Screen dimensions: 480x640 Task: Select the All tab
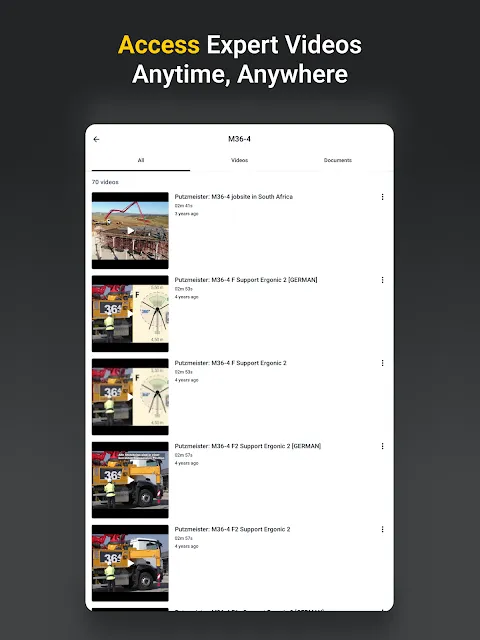click(x=141, y=160)
